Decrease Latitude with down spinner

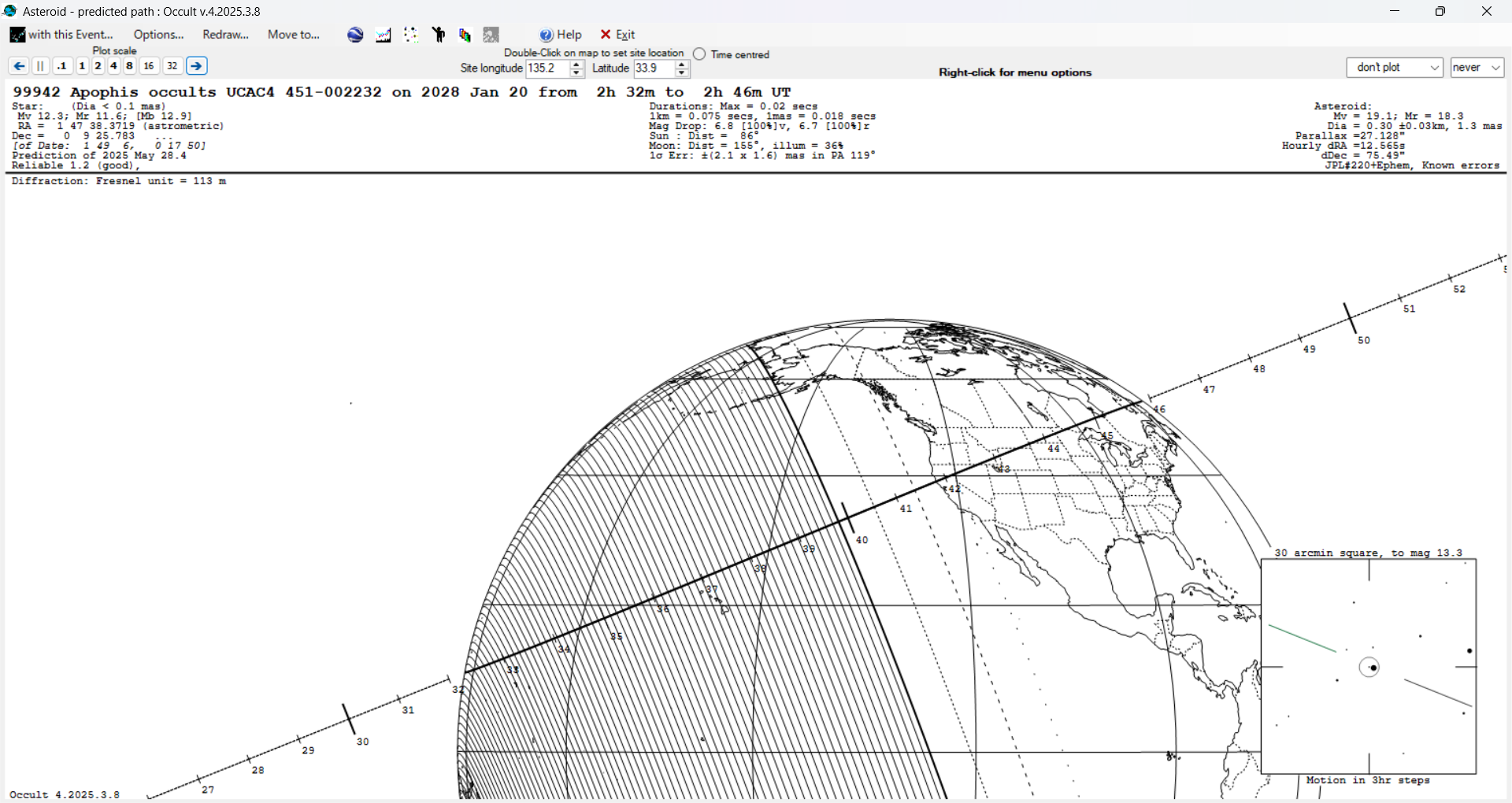[683, 73]
